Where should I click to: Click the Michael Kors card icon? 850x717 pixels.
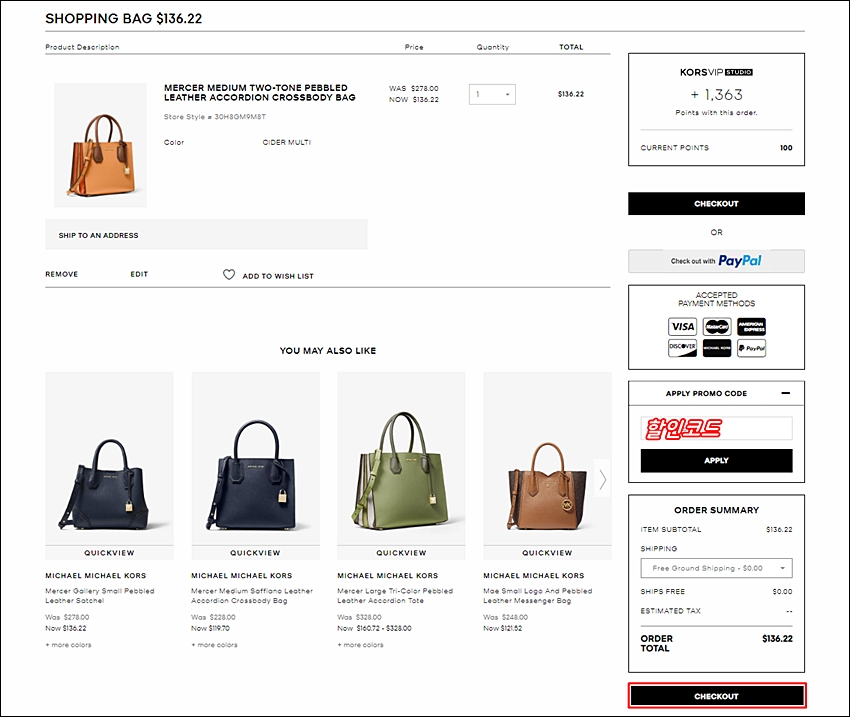tap(717, 348)
